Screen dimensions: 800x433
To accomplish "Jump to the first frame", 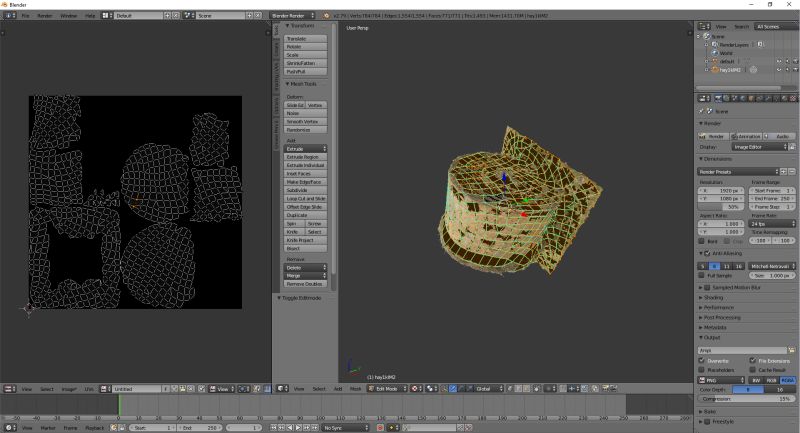I will coord(274,427).
